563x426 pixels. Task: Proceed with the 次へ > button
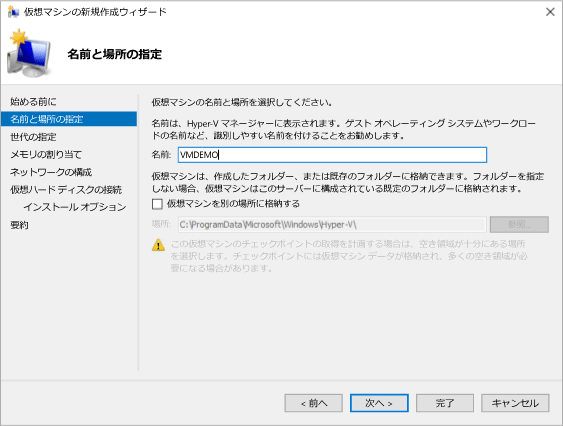(x=379, y=403)
